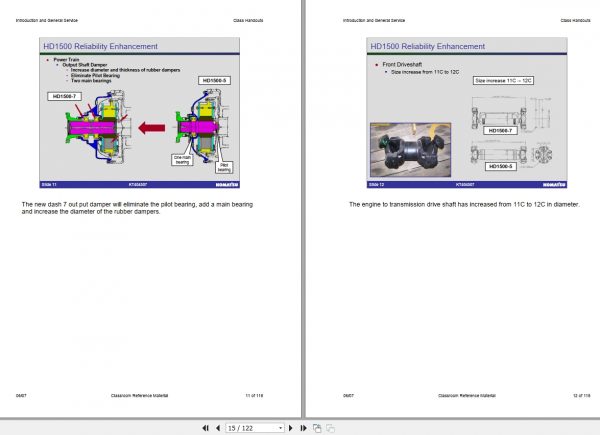Viewport: 600px width, 435px height.
Task: Click the left slide title 'HD1500 Reliability Enhancement'
Action: pyautogui.click(x=100, y=46)
